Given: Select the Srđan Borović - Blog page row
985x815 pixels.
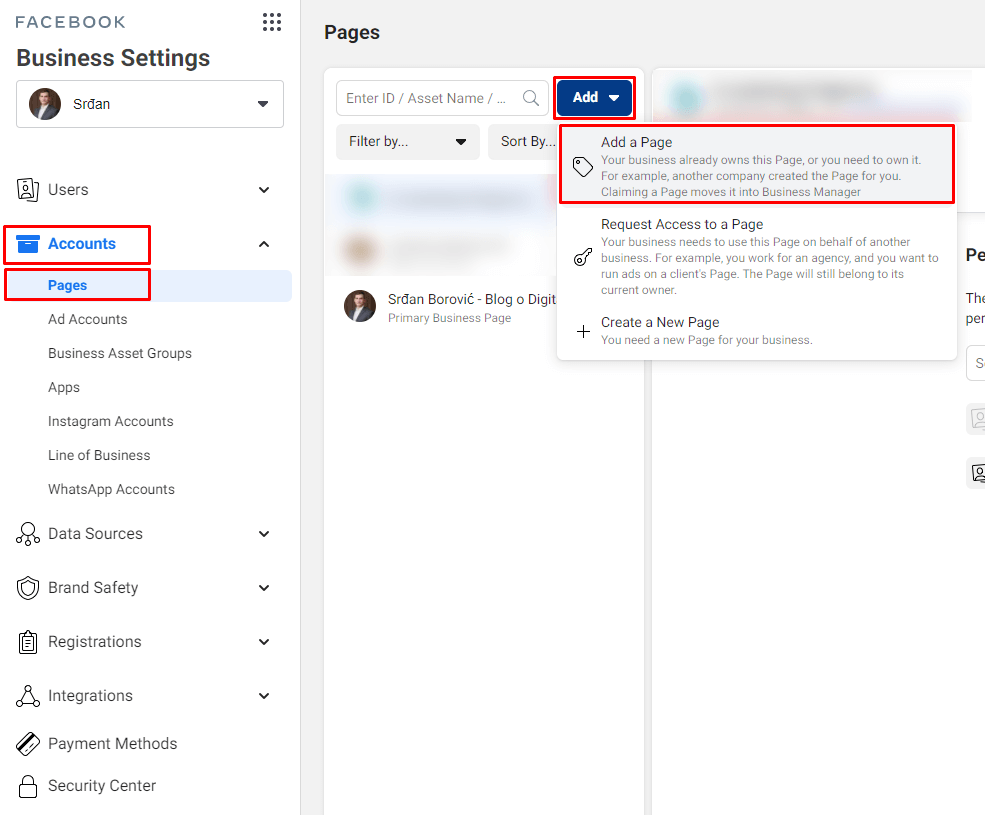Looking at the screenshot, I should (442, 307).
